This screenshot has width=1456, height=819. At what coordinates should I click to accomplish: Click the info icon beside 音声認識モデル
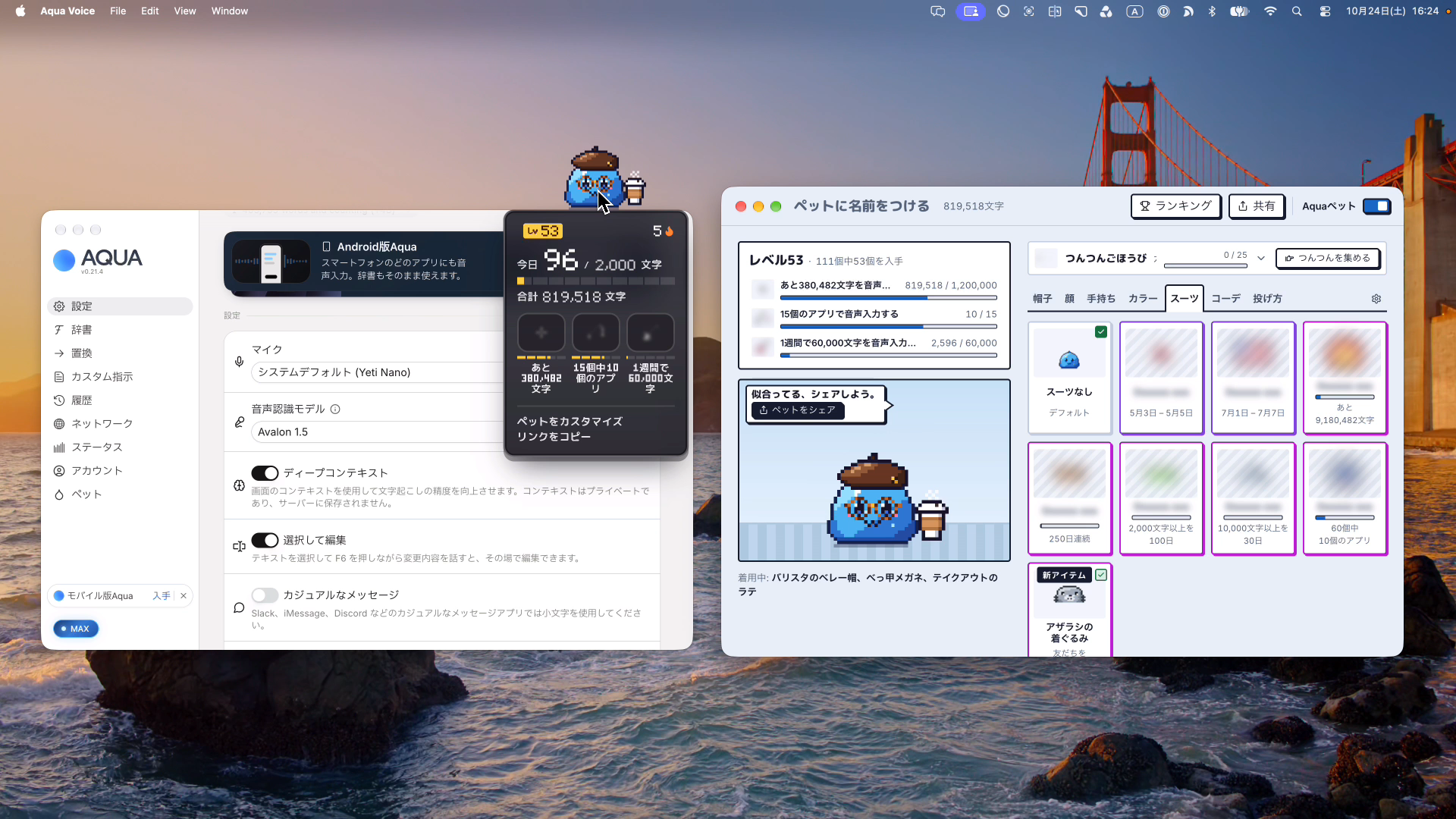(x=335, y=409)
